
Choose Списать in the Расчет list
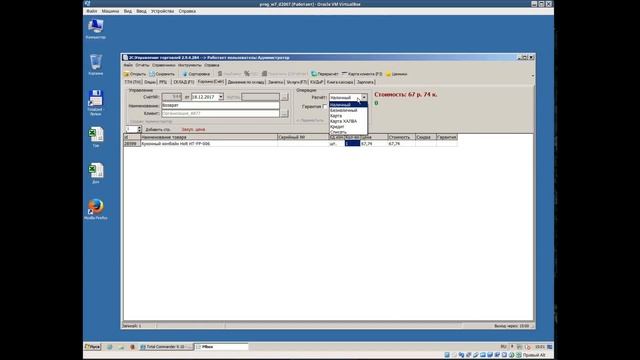(x=348, y=132)
